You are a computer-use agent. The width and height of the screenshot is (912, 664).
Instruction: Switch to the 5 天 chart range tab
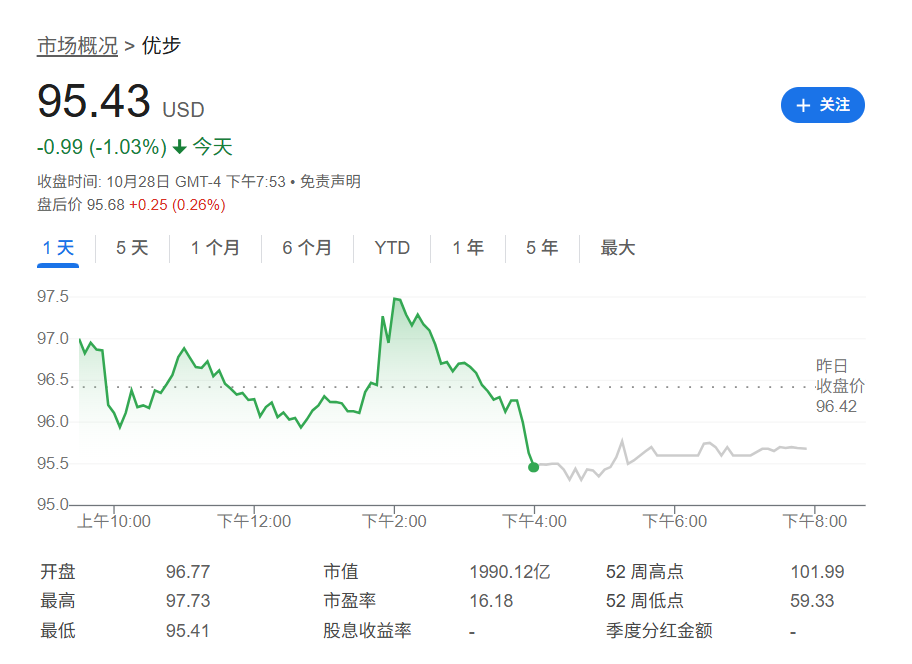click(x=130, y=247)
